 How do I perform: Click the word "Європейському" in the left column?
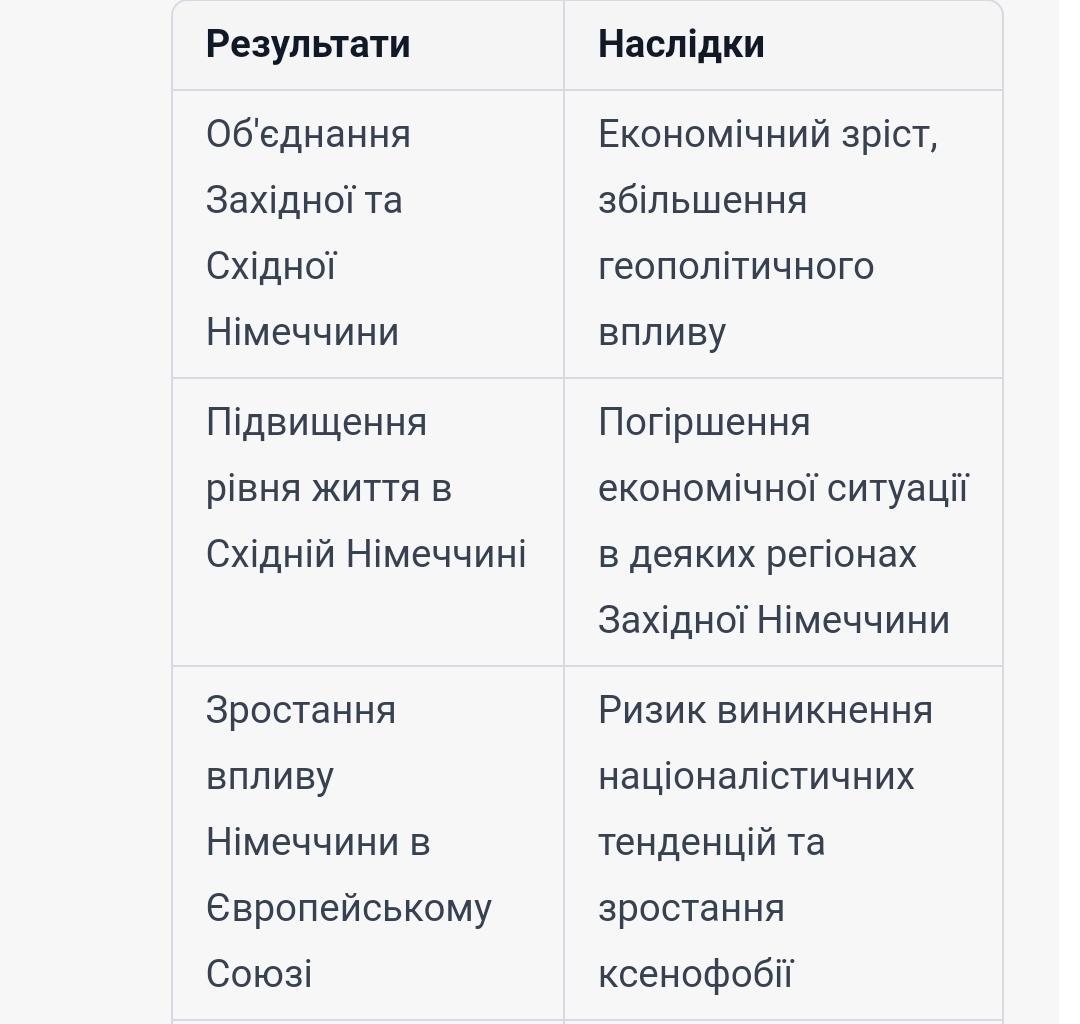click(349, 909)
